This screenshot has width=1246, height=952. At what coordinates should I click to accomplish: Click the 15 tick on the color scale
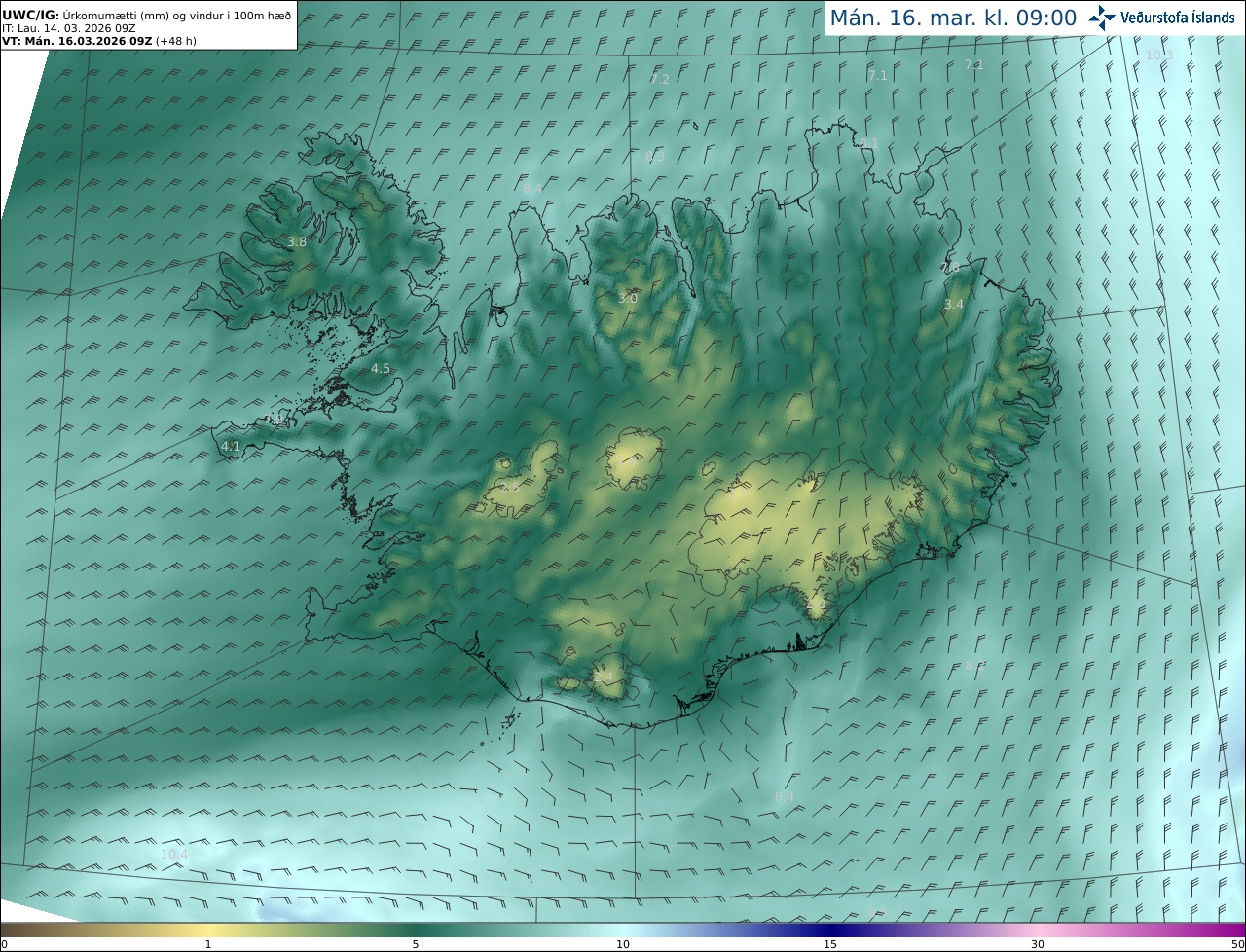pyautogui.click(x=830, y=944)
